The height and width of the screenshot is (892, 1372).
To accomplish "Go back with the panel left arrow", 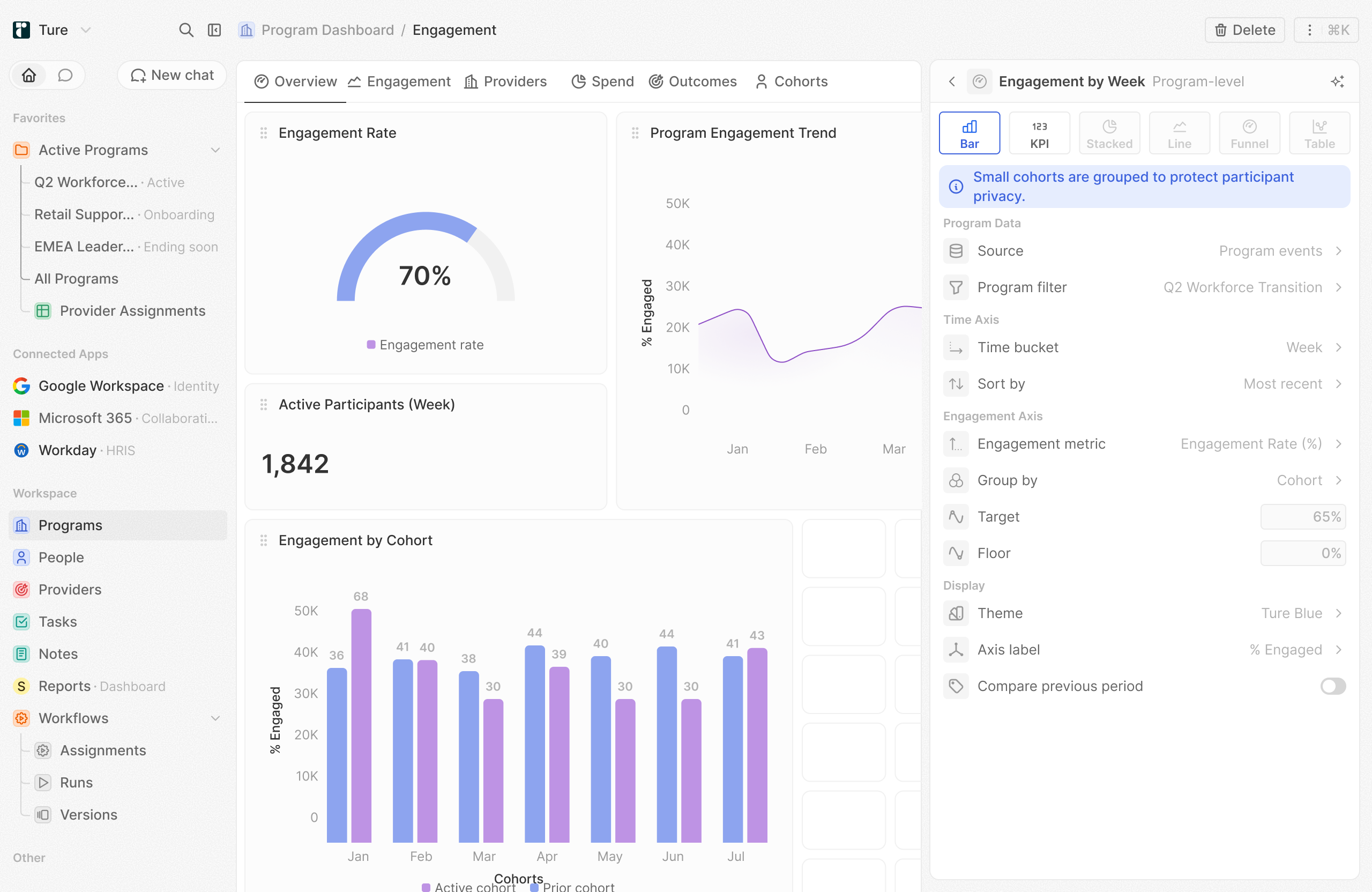I will tap(952, 81).
